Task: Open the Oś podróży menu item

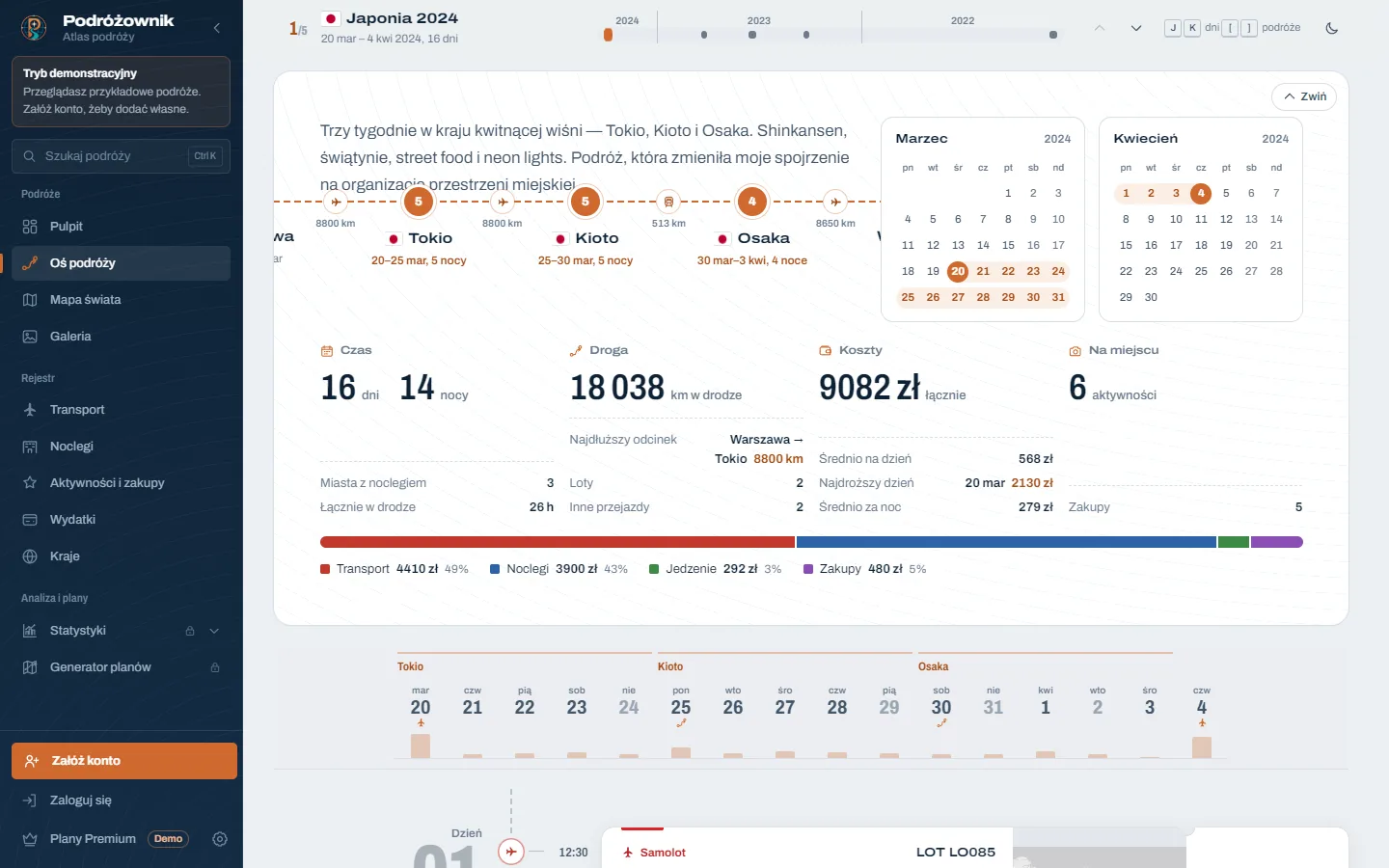Action: (122, 263)
